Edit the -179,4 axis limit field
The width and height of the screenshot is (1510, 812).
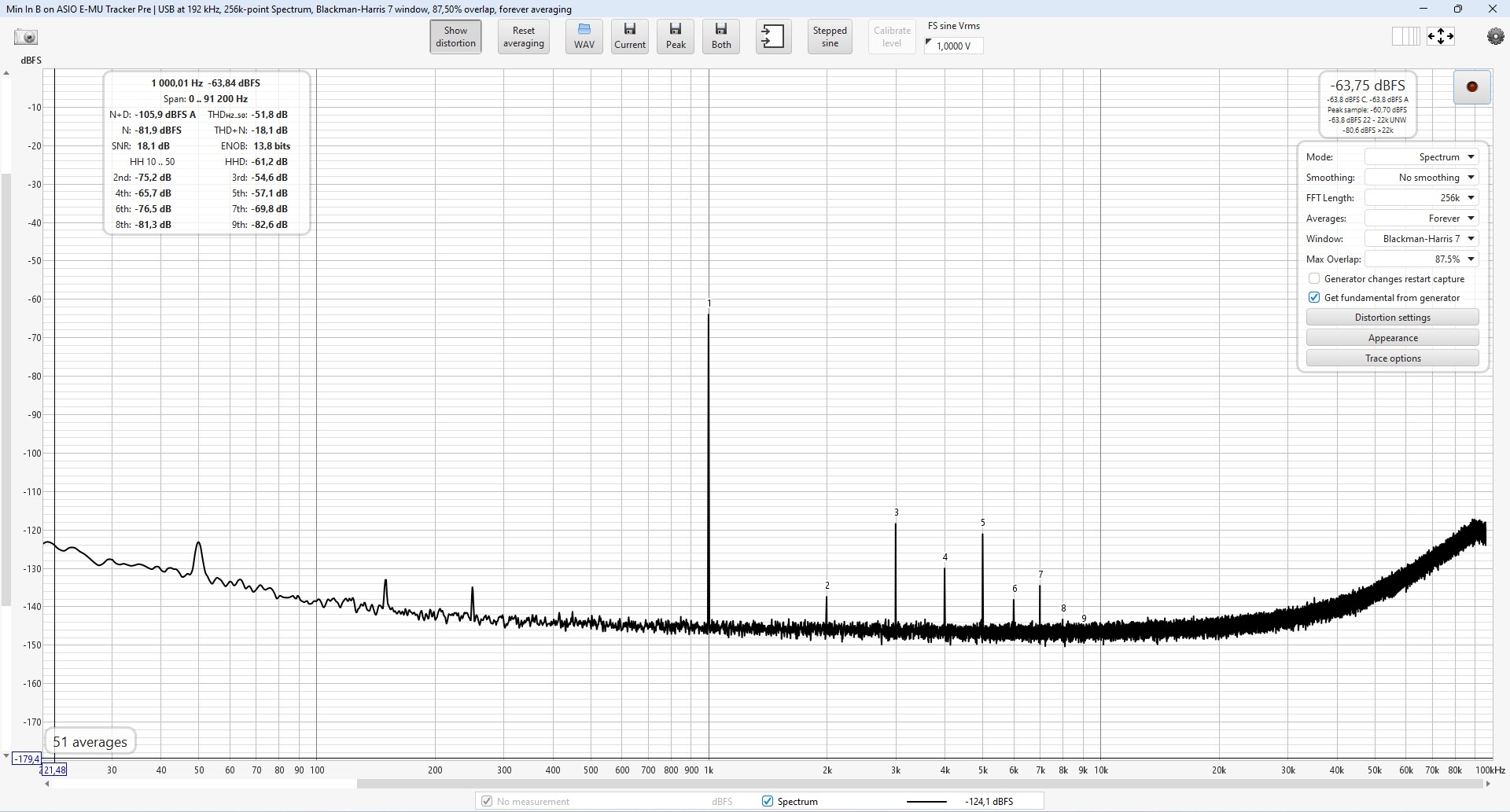pyautogui.click(x=27, y=759)
